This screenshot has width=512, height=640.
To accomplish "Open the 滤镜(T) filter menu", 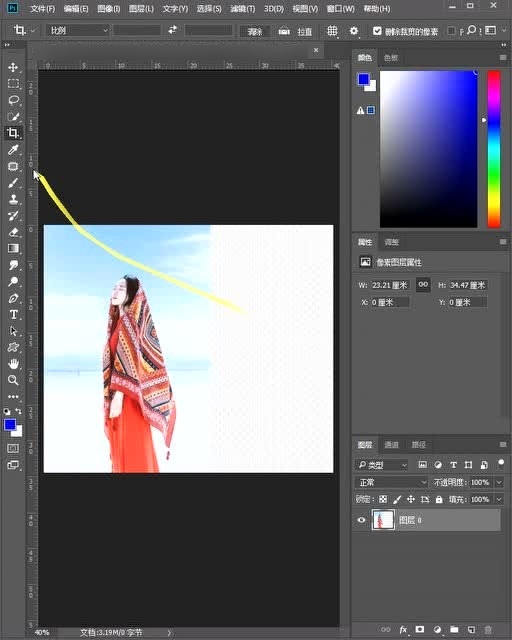I will click(243, 9).
